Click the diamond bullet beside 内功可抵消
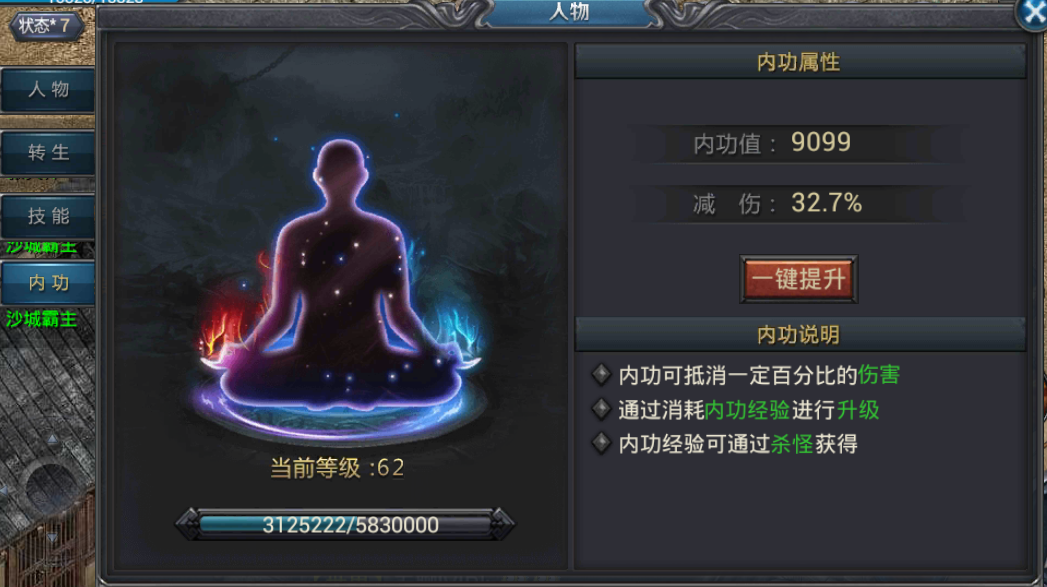 pyautogui.click(x=601, y=375)
